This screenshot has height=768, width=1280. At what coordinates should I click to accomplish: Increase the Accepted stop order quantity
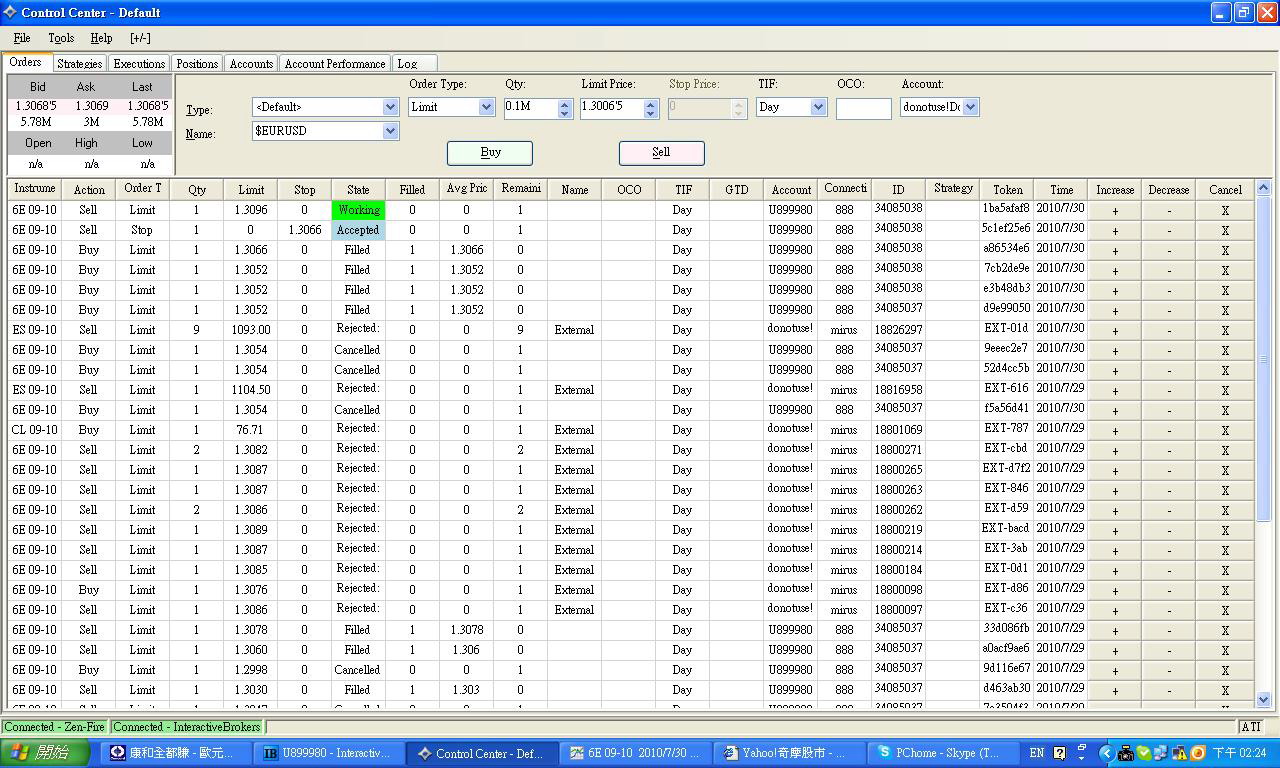(1114, 230)
